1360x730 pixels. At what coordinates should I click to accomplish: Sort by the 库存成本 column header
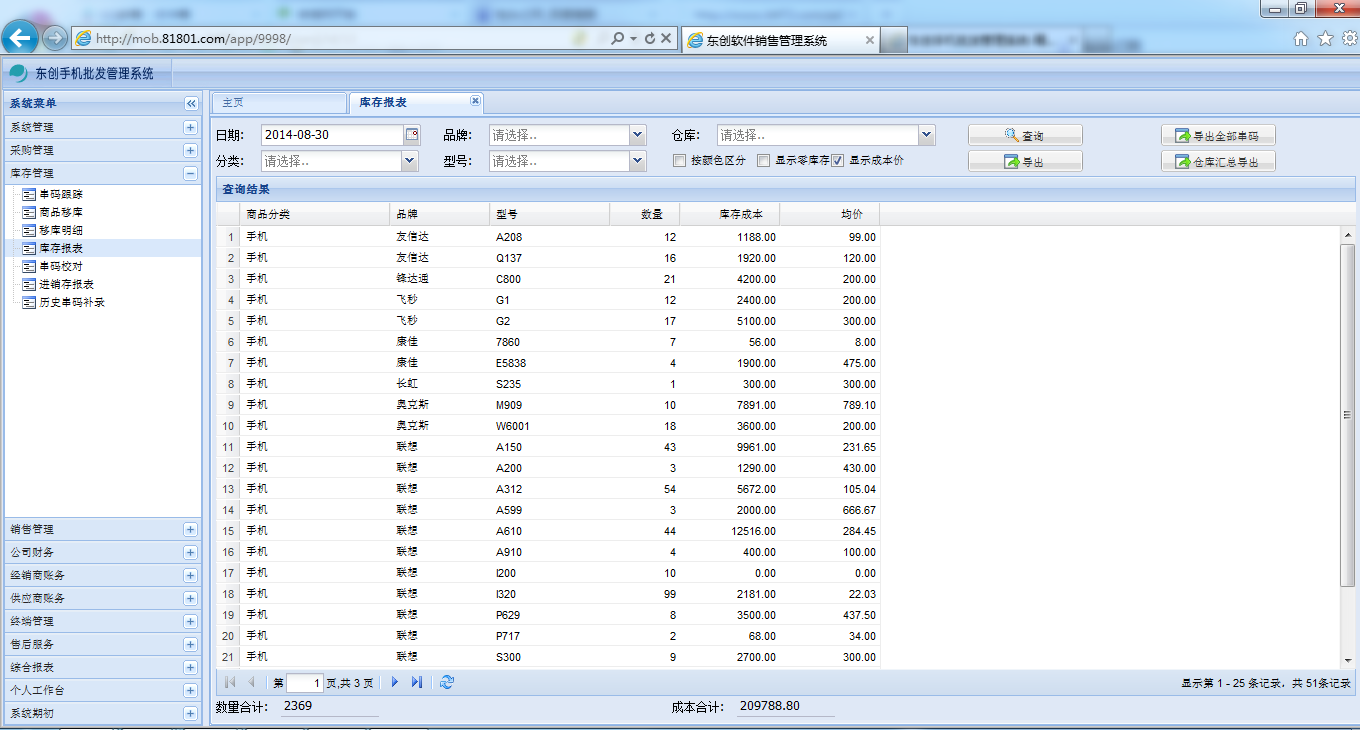coord(730,215)
